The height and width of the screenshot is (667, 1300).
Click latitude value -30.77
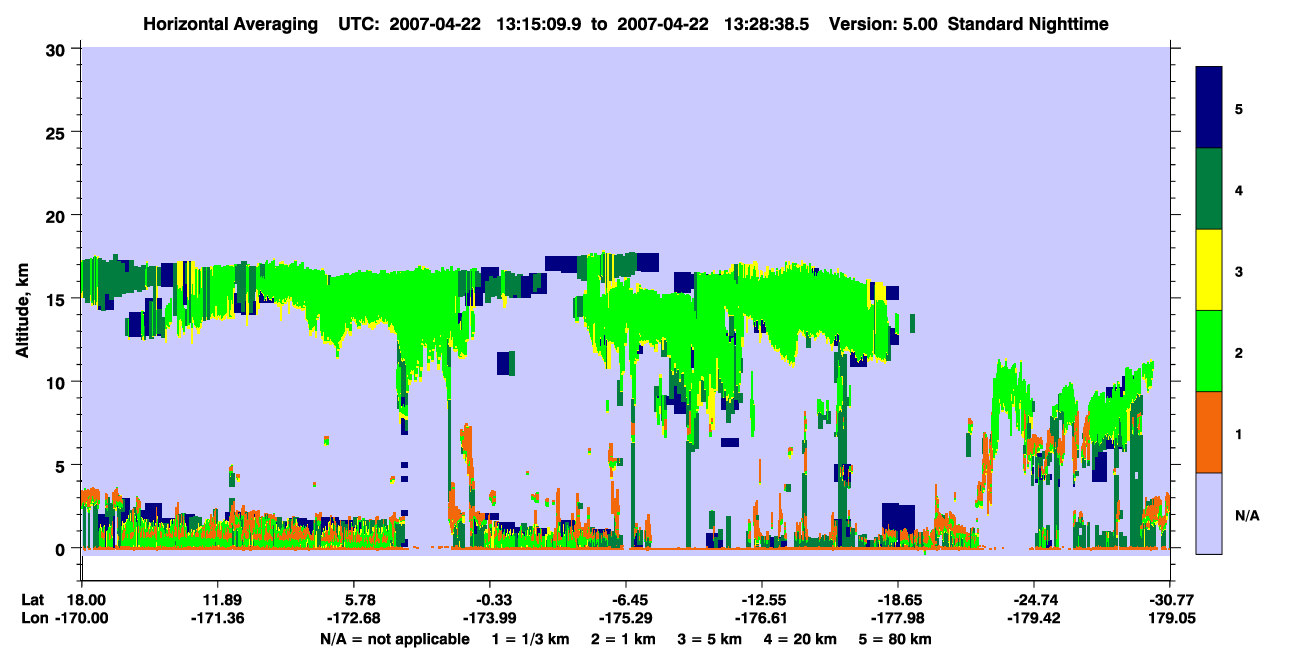pyautogui.click(x=1170, y=600)
